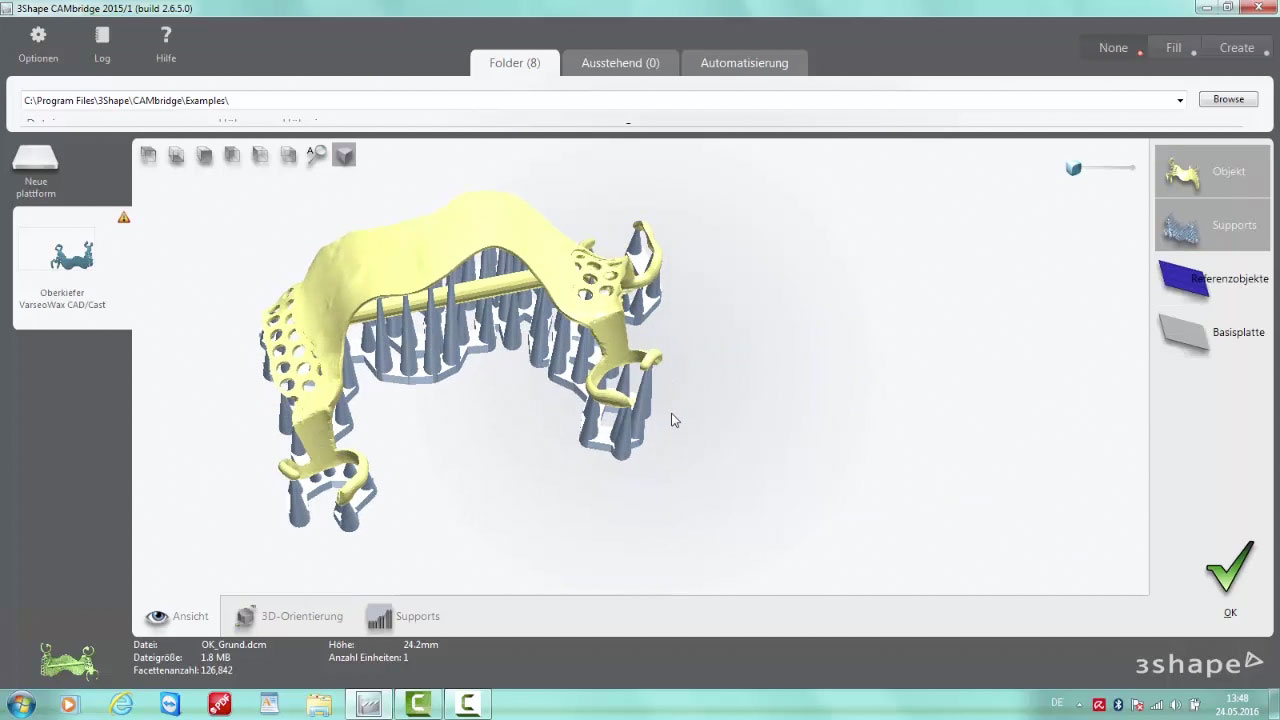Add a Neue plattform
The width and height of the screenshot is (1280, 720).
pyautogui.click(x=36, y=171)
